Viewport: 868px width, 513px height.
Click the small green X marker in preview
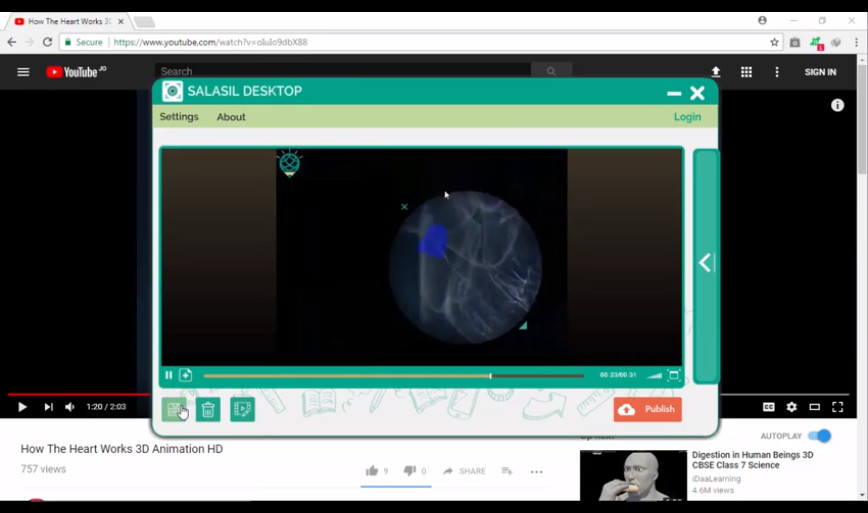(405, 206)
